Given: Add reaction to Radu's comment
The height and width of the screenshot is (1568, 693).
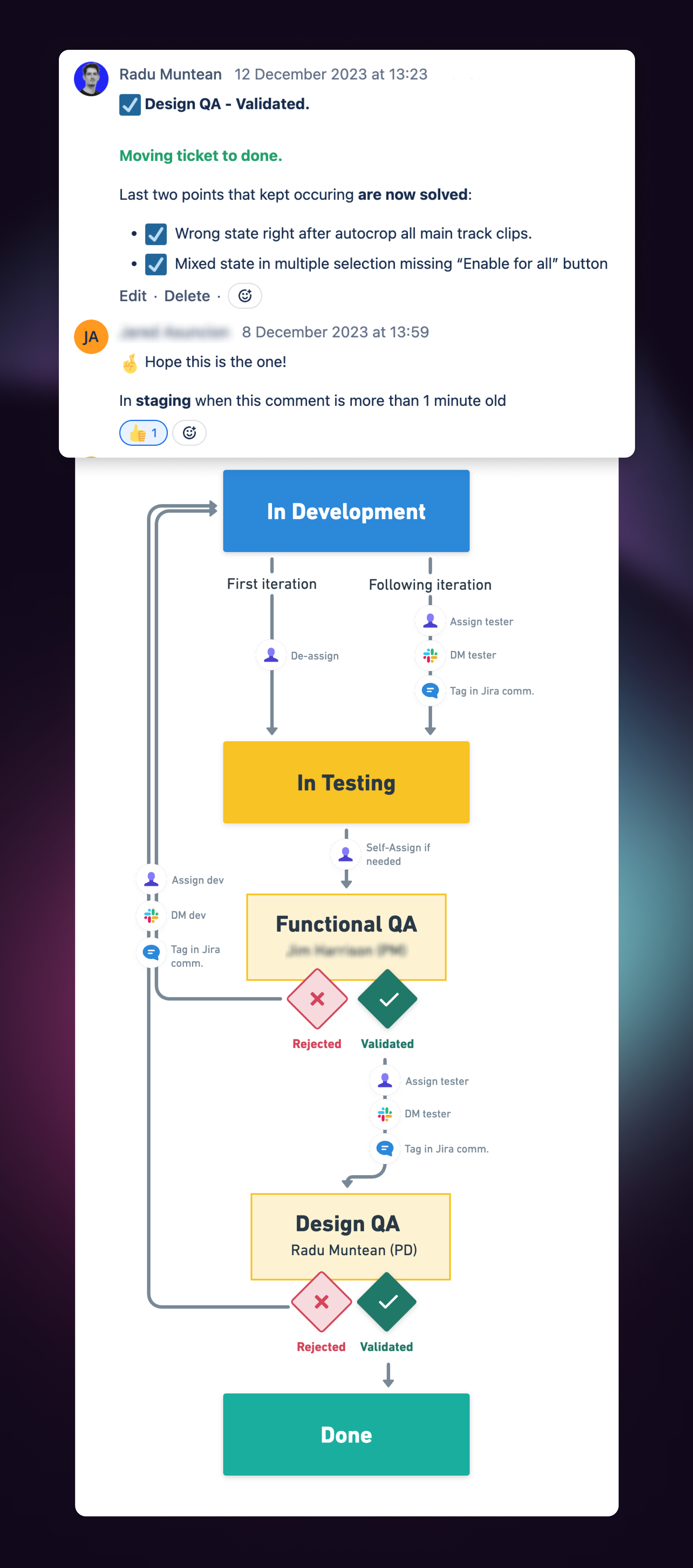Looking at the screenshot, I should click(245, 296).
